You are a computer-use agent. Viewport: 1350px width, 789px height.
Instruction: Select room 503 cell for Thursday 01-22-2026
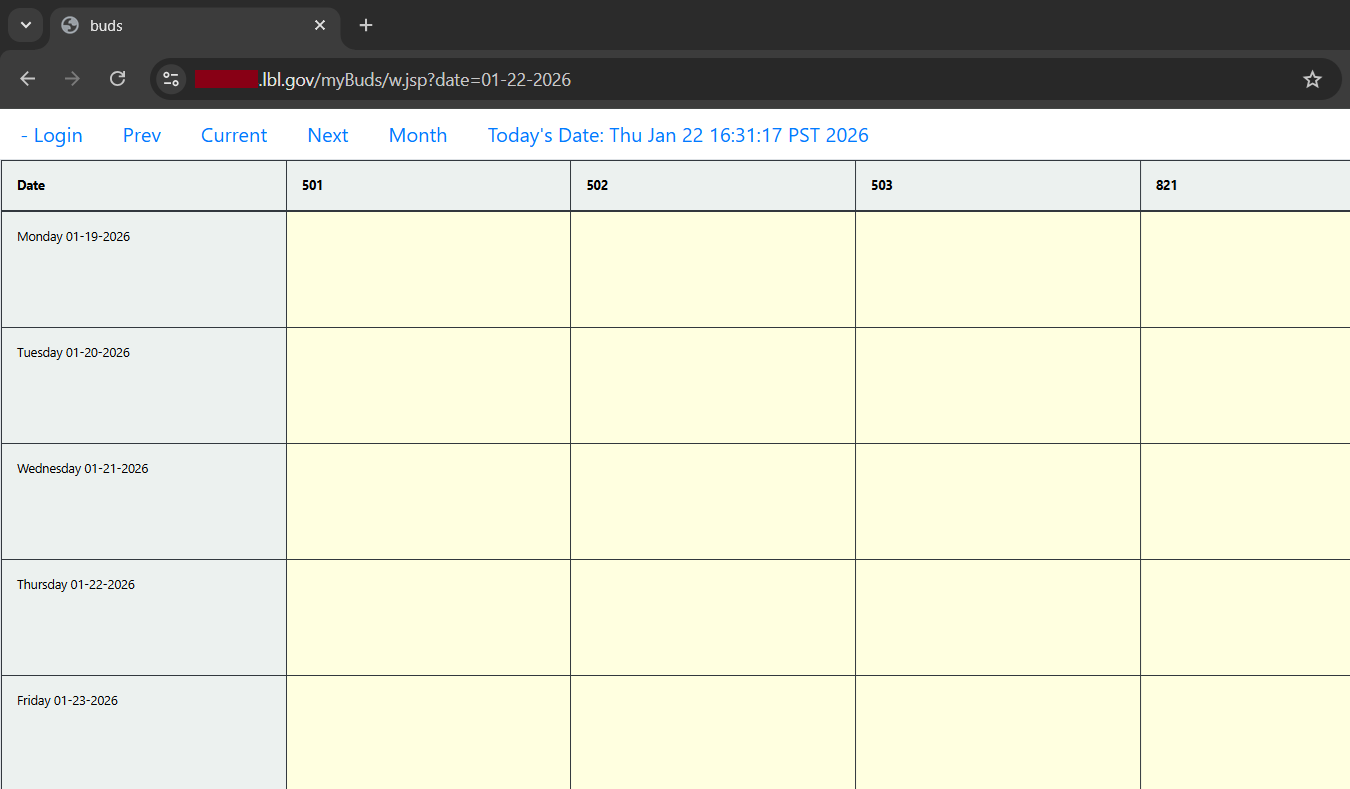997,617
